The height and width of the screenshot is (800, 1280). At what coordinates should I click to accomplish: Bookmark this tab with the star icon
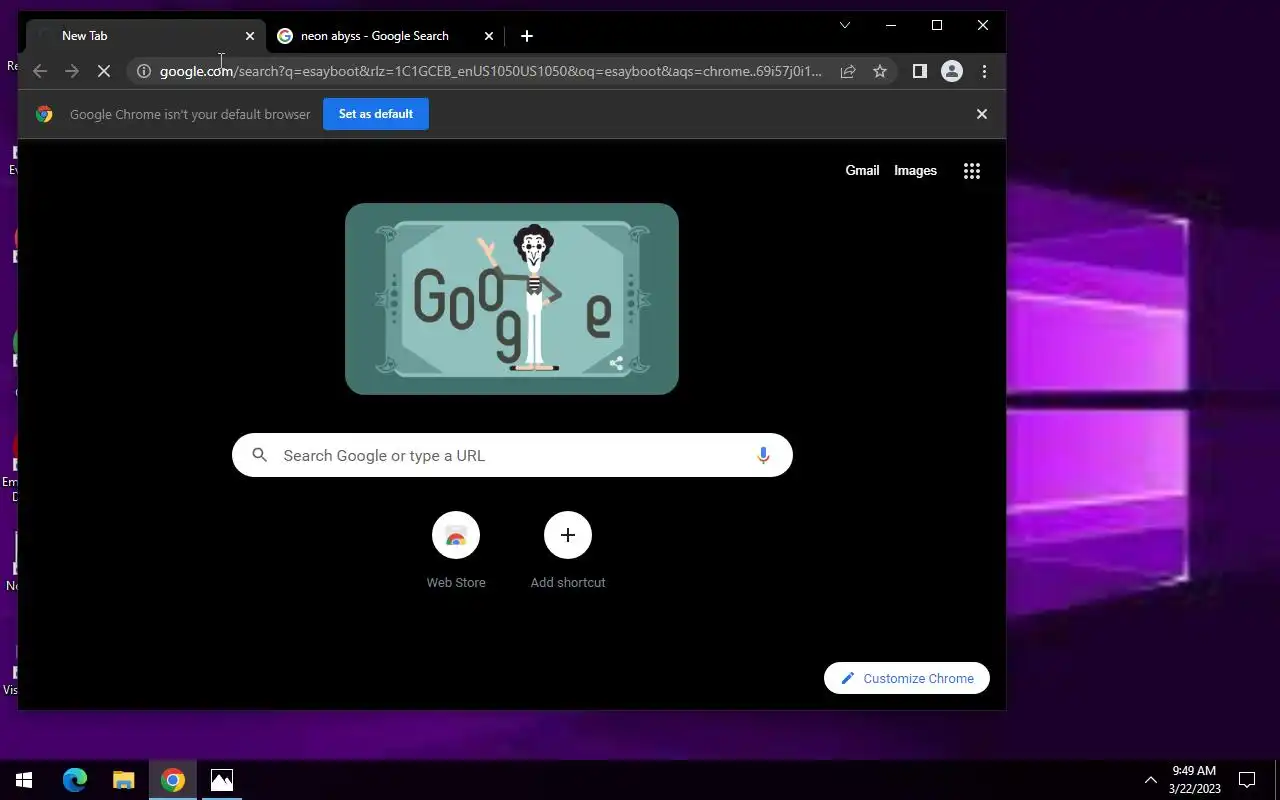pyautogui.click(x=880, y=71)
